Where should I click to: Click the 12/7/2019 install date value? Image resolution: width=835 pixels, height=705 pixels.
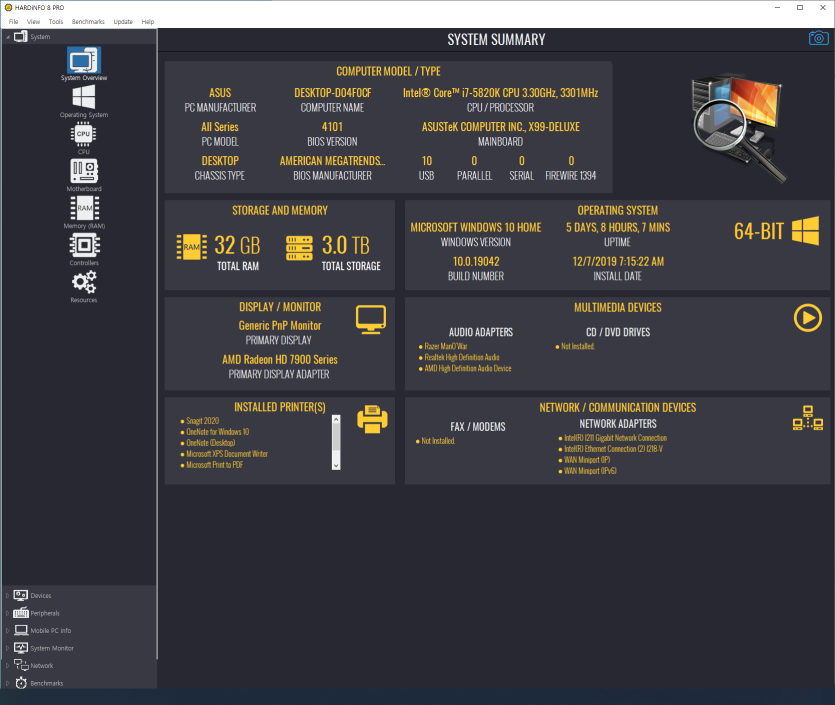click(618, 261)
